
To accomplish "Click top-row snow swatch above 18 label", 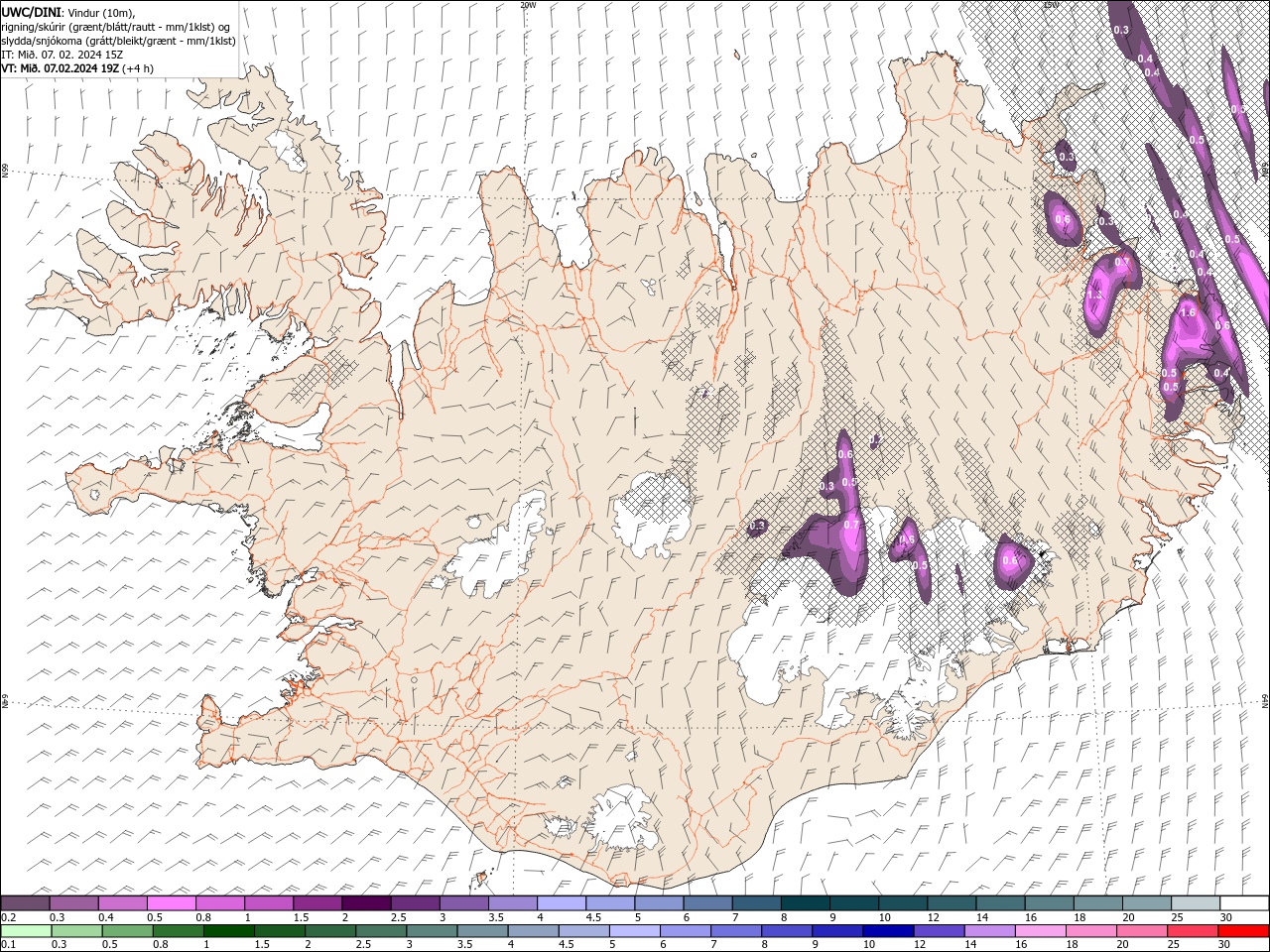I will coord(1097,903).
